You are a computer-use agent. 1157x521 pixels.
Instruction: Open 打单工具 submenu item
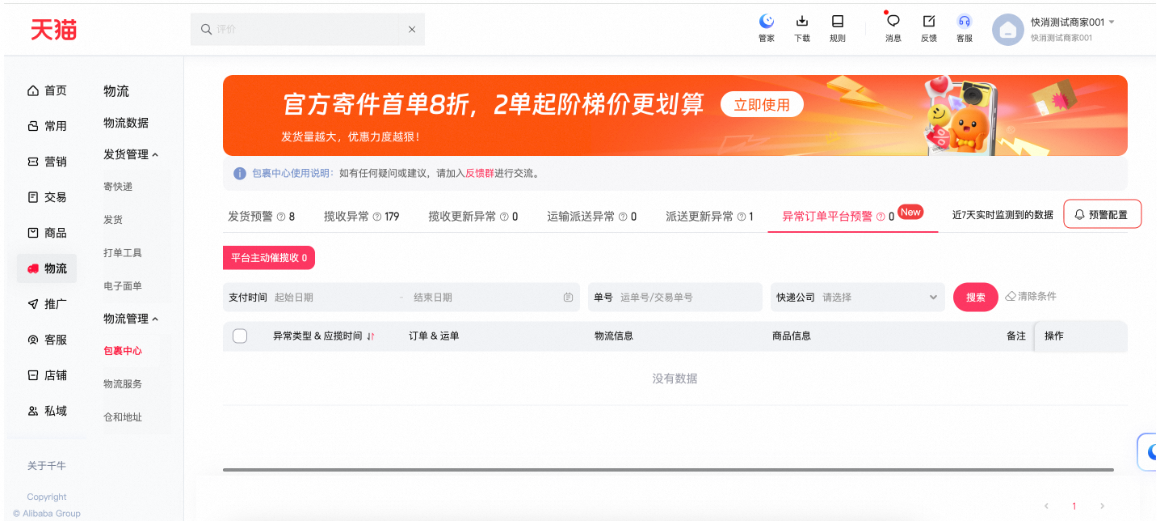click(x=122, y=252)
